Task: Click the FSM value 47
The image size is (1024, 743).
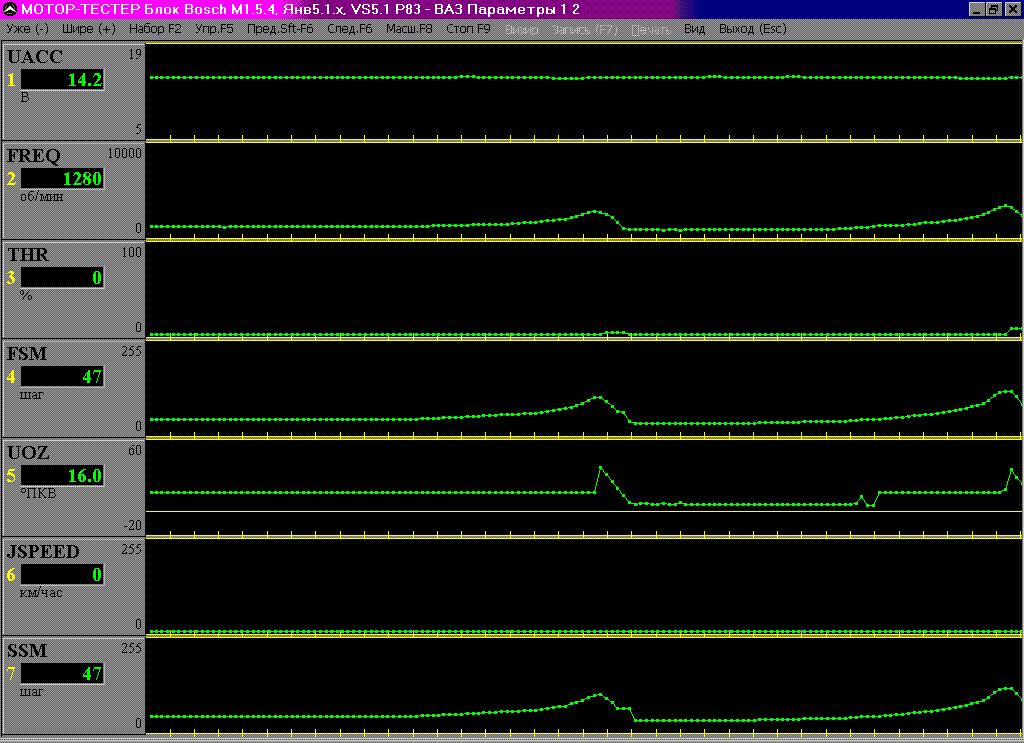Action: [x=62, y=377]
